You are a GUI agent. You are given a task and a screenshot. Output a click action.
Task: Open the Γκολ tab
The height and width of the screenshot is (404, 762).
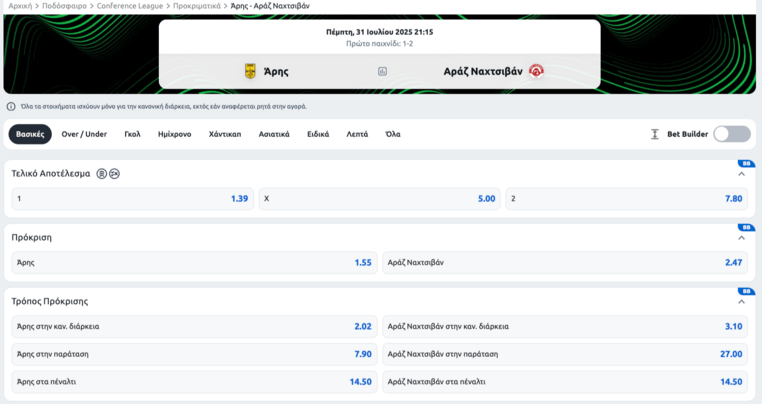132,134
